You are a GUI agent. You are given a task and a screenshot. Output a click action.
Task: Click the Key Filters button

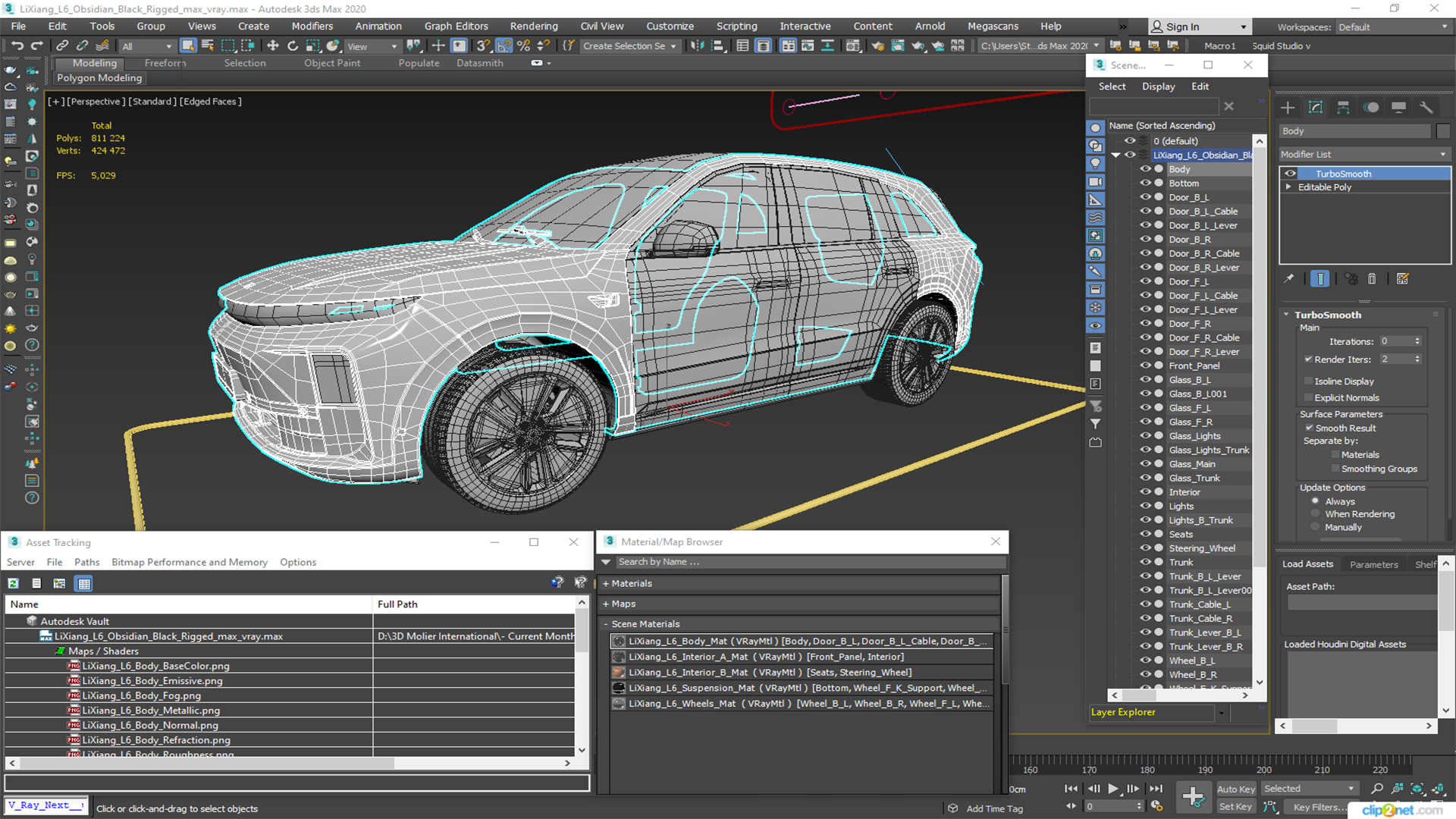point(1320,807)
